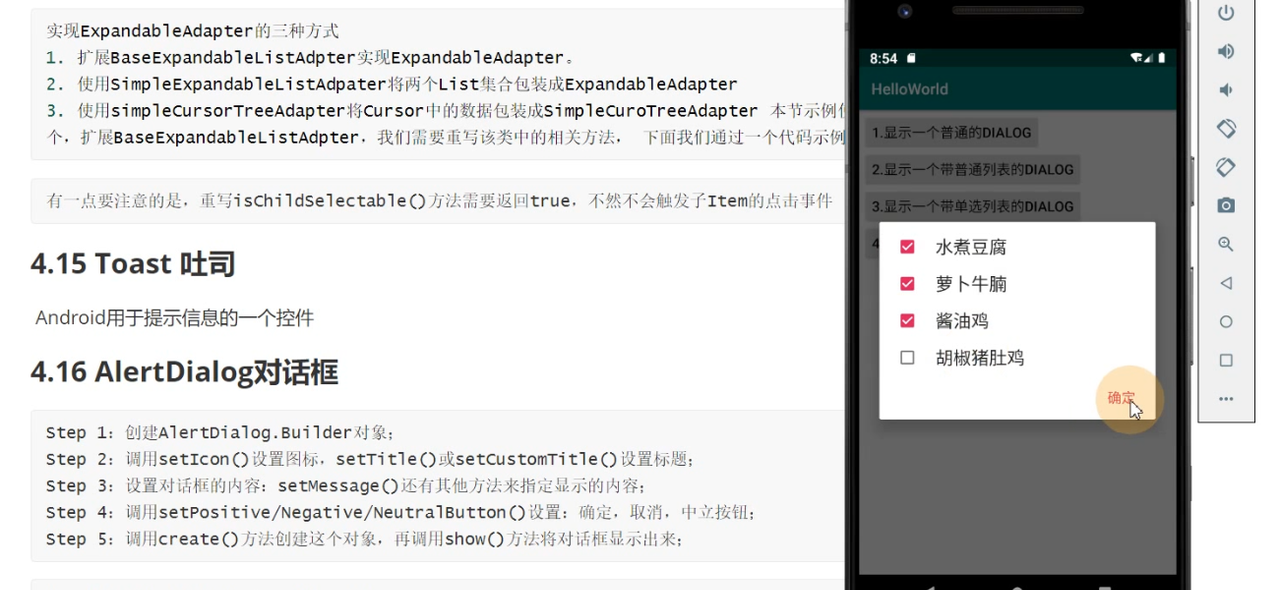Rotate the emulator screen right
Viewport: 1280px width, 590px height.
tap(1225, 167)
